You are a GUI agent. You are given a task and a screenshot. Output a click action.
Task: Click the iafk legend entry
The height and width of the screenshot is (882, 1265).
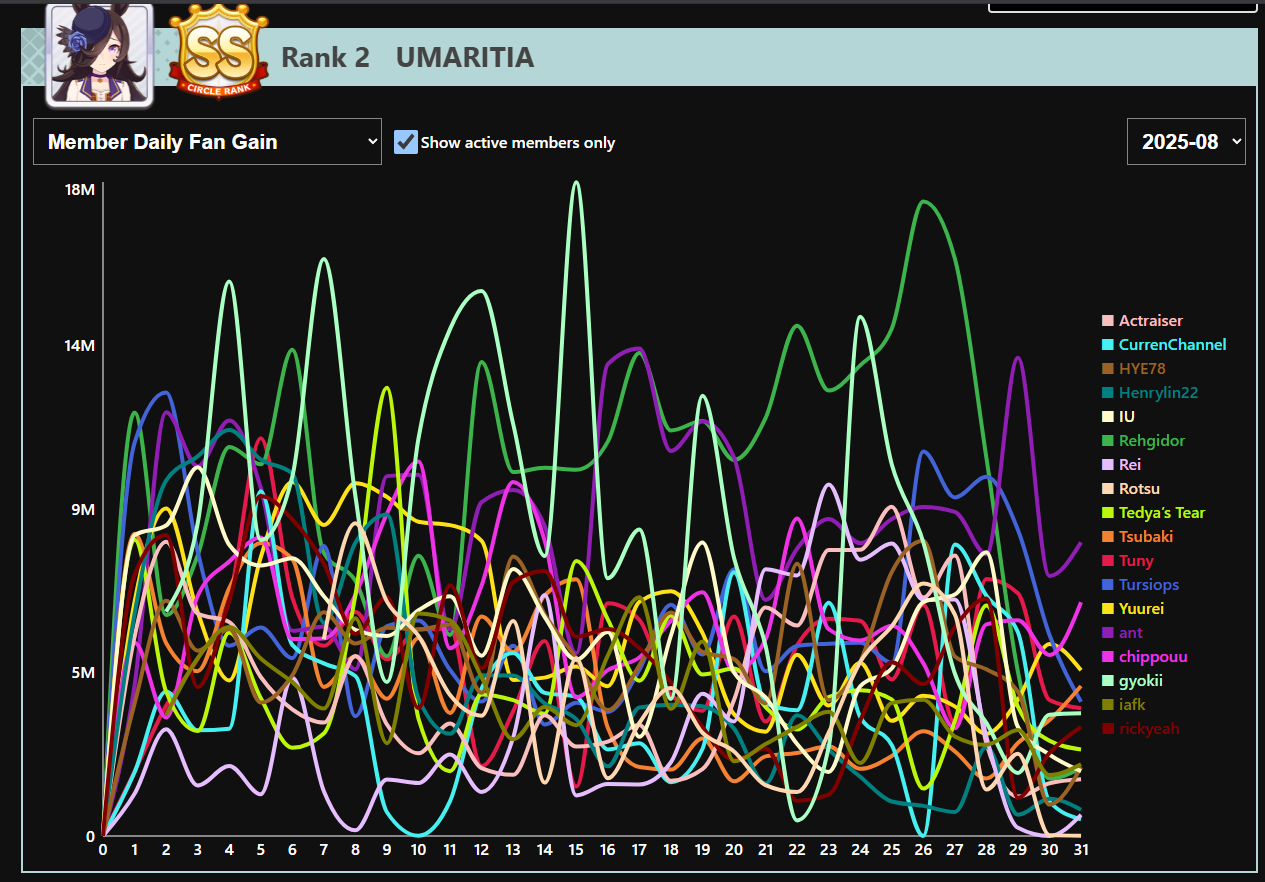pos(1123,705)
